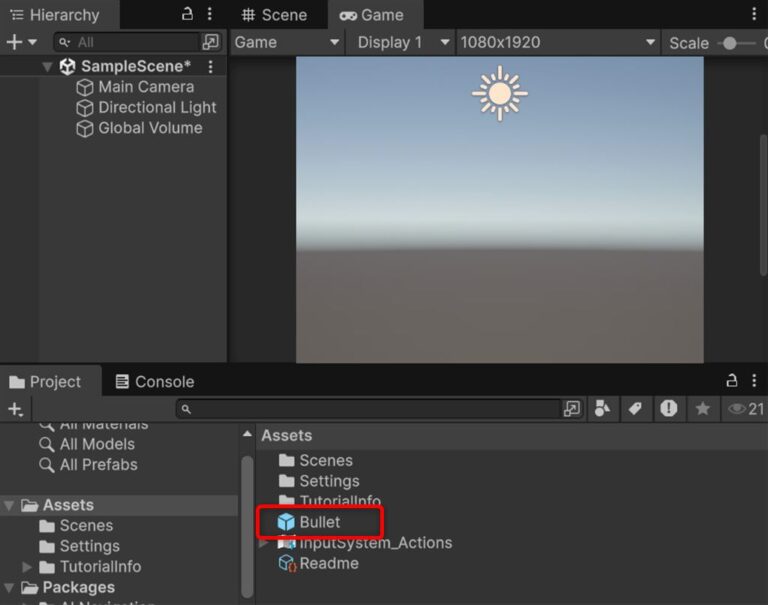Open the Game view mode dropdown
768x605 pixels.
[x=287, y=42]
